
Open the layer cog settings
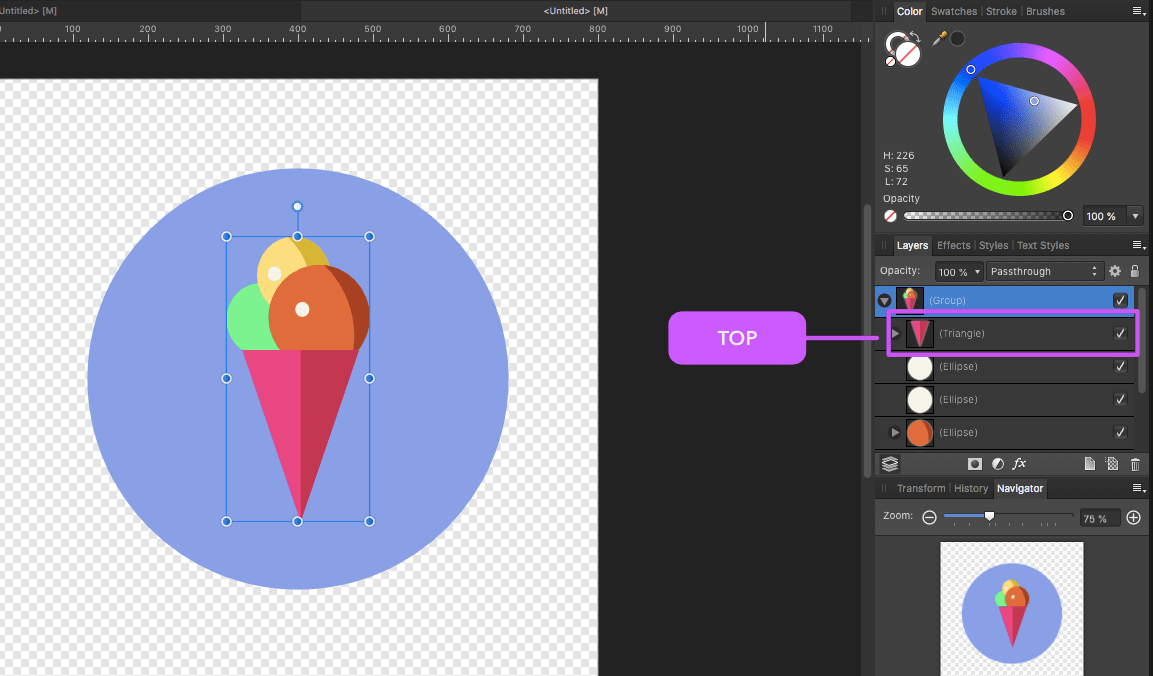pyautogui.click(x=1115, y=271)
